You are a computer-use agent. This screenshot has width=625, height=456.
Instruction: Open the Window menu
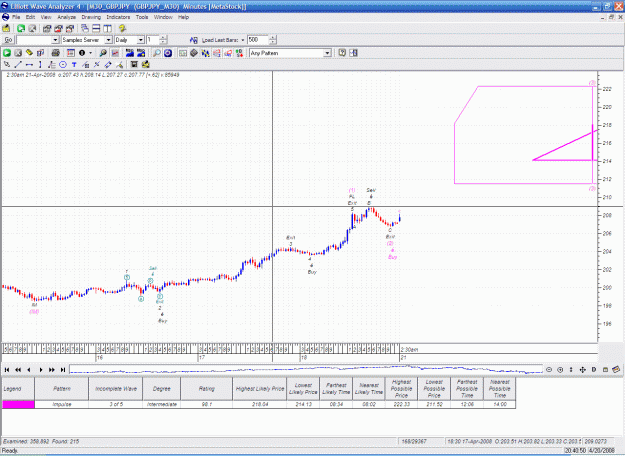pos(163,17)
